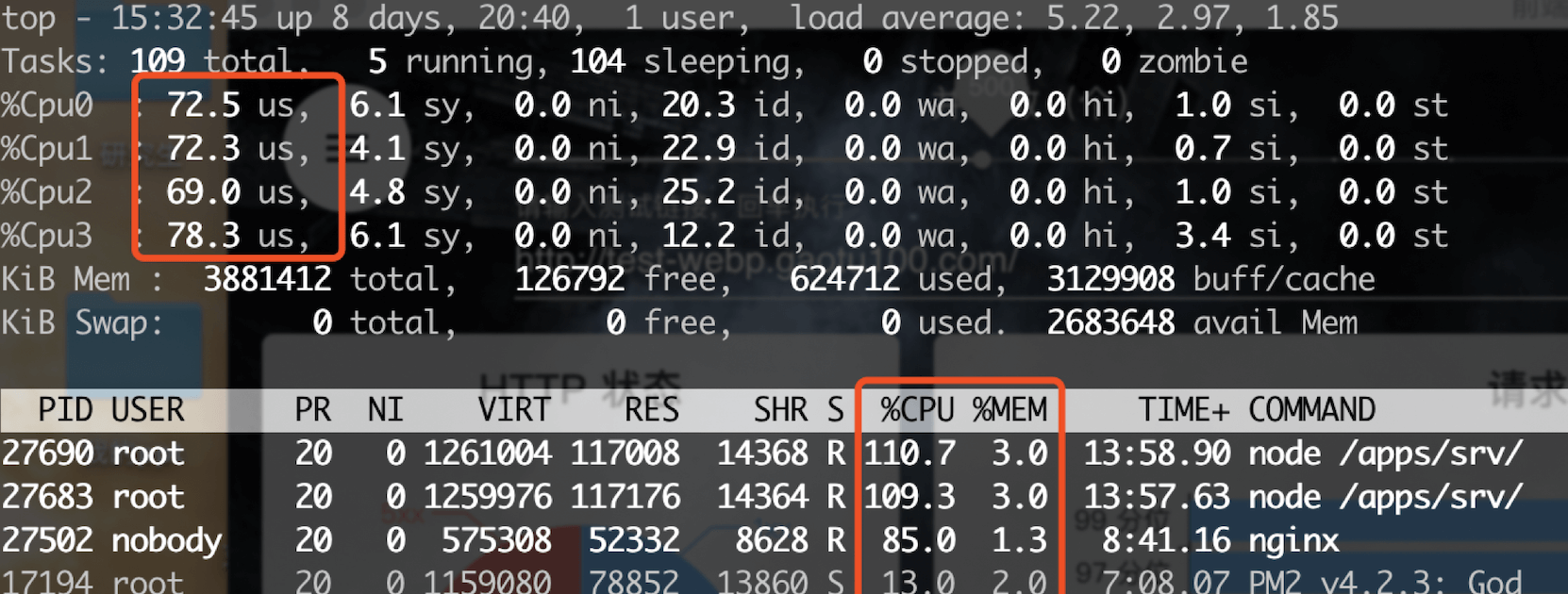Click the 126792 free memory value
Image resolution: width=1568 pixels, height=594 pixels.
569,279
